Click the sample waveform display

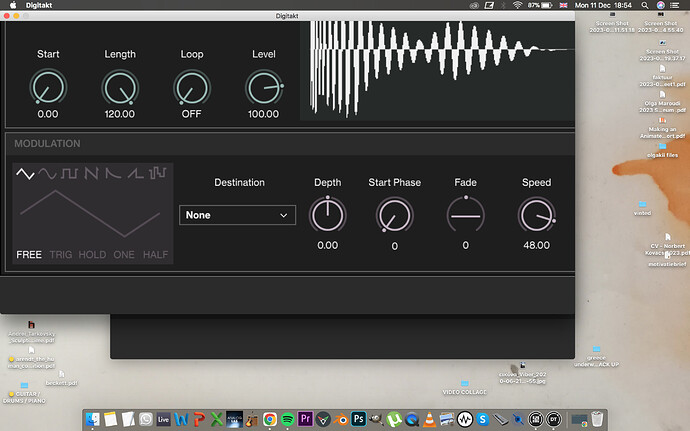437,70
